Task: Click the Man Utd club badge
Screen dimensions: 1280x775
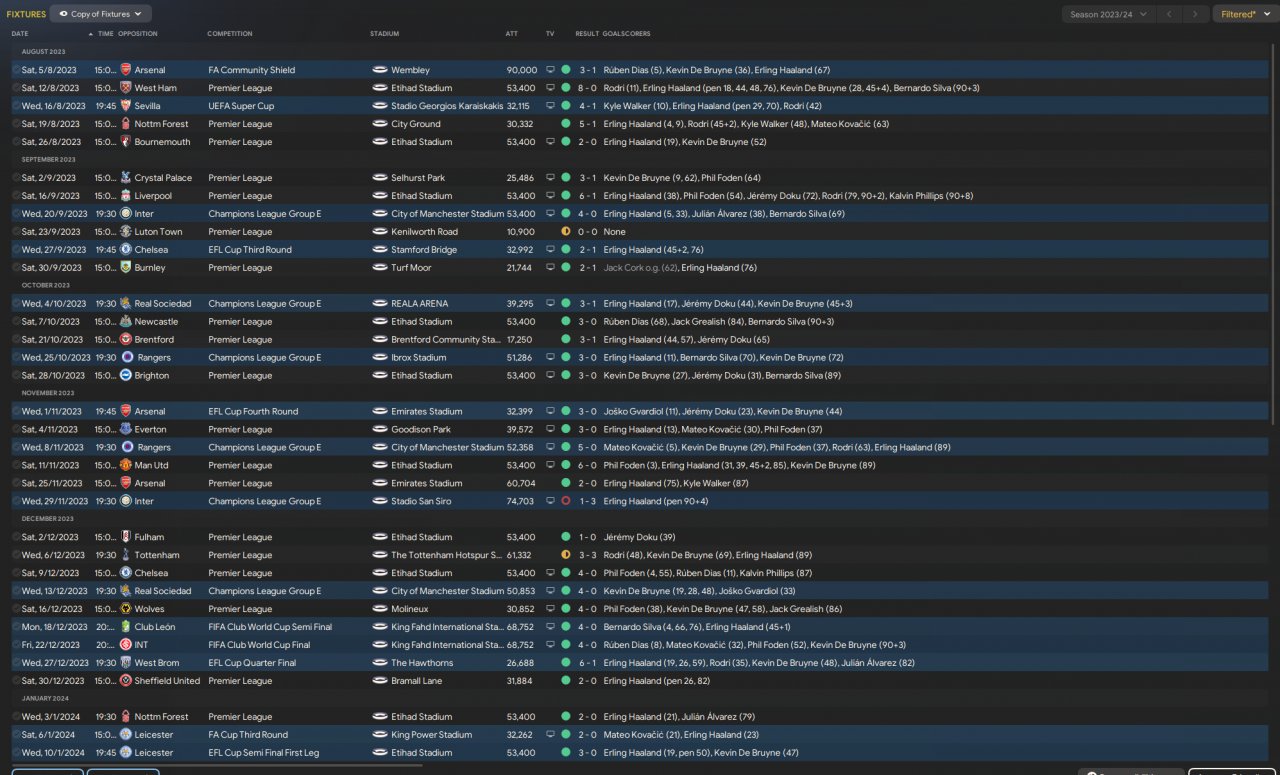Action: (x=125, y=466)
